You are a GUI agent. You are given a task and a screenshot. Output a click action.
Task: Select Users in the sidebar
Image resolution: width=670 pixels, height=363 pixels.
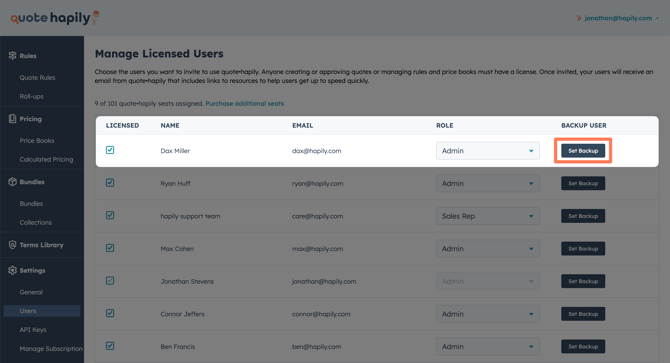pyautogui.click(x=42, y=311)
